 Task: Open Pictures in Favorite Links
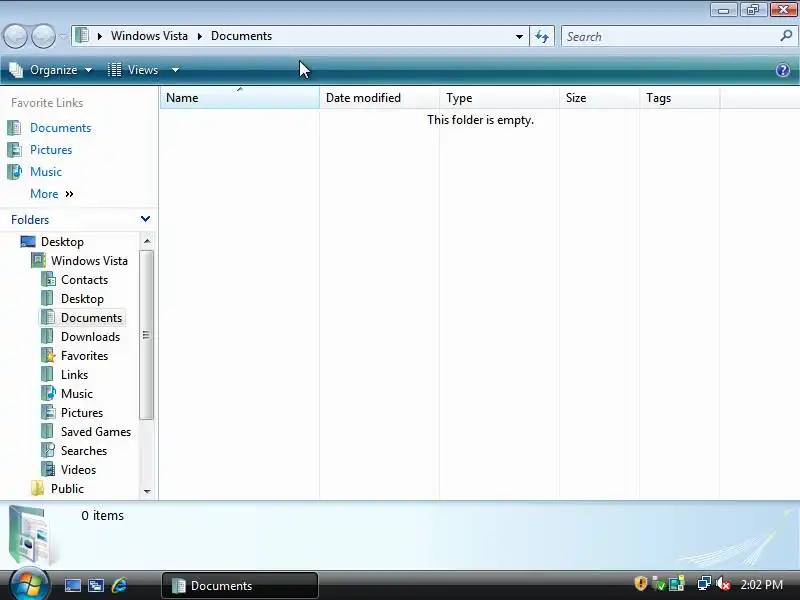click(x=51, y=149)
